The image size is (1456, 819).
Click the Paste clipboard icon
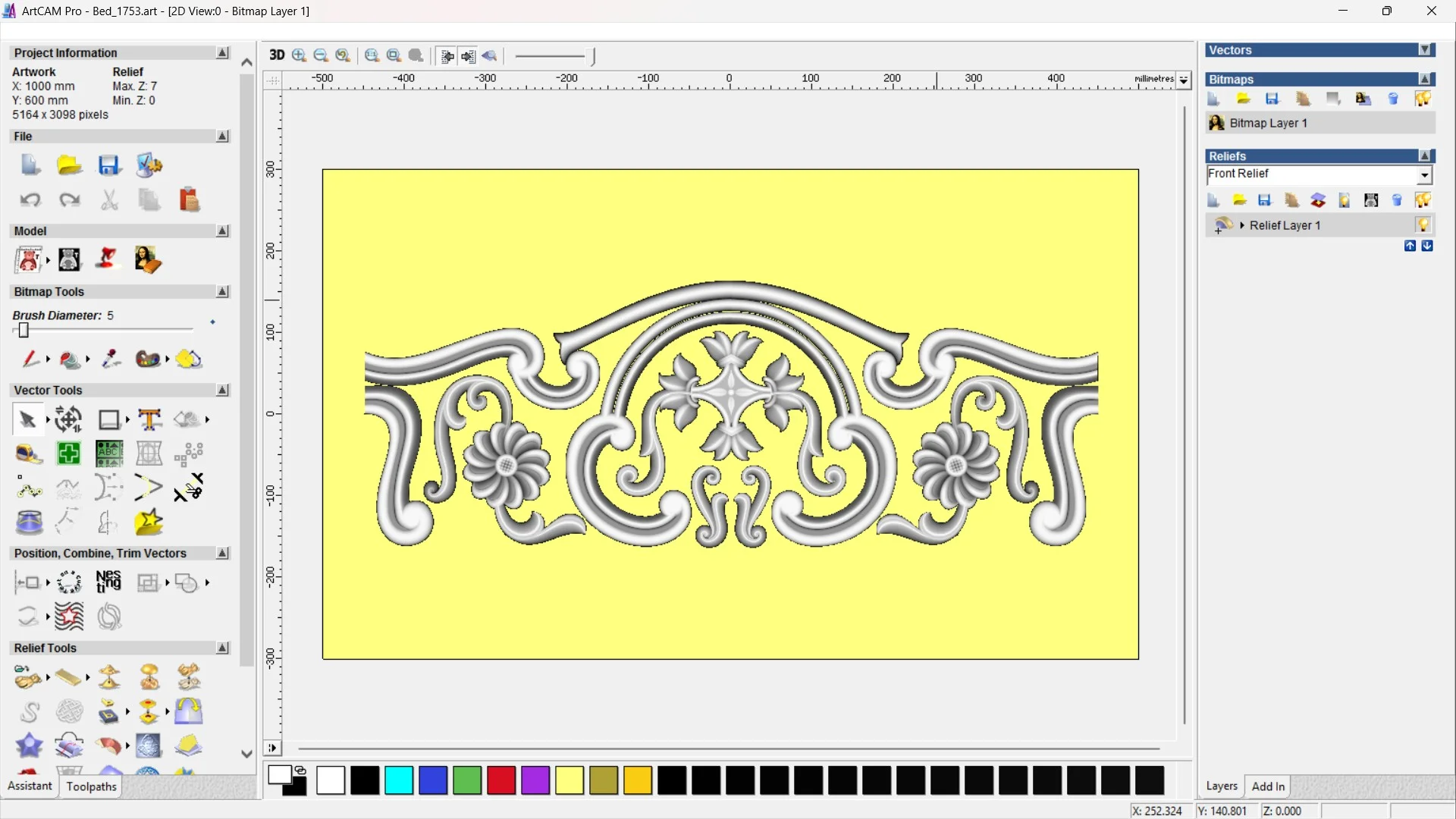click(189, 200)
